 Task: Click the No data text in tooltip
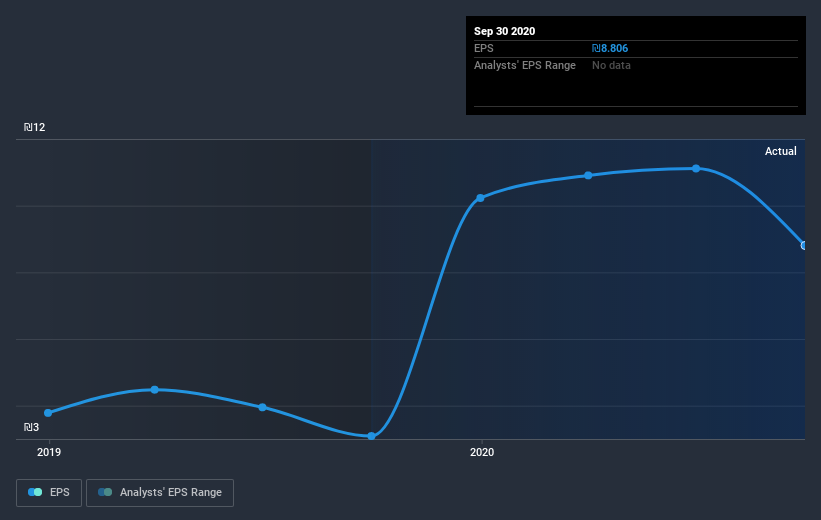(x=611, y=65)
